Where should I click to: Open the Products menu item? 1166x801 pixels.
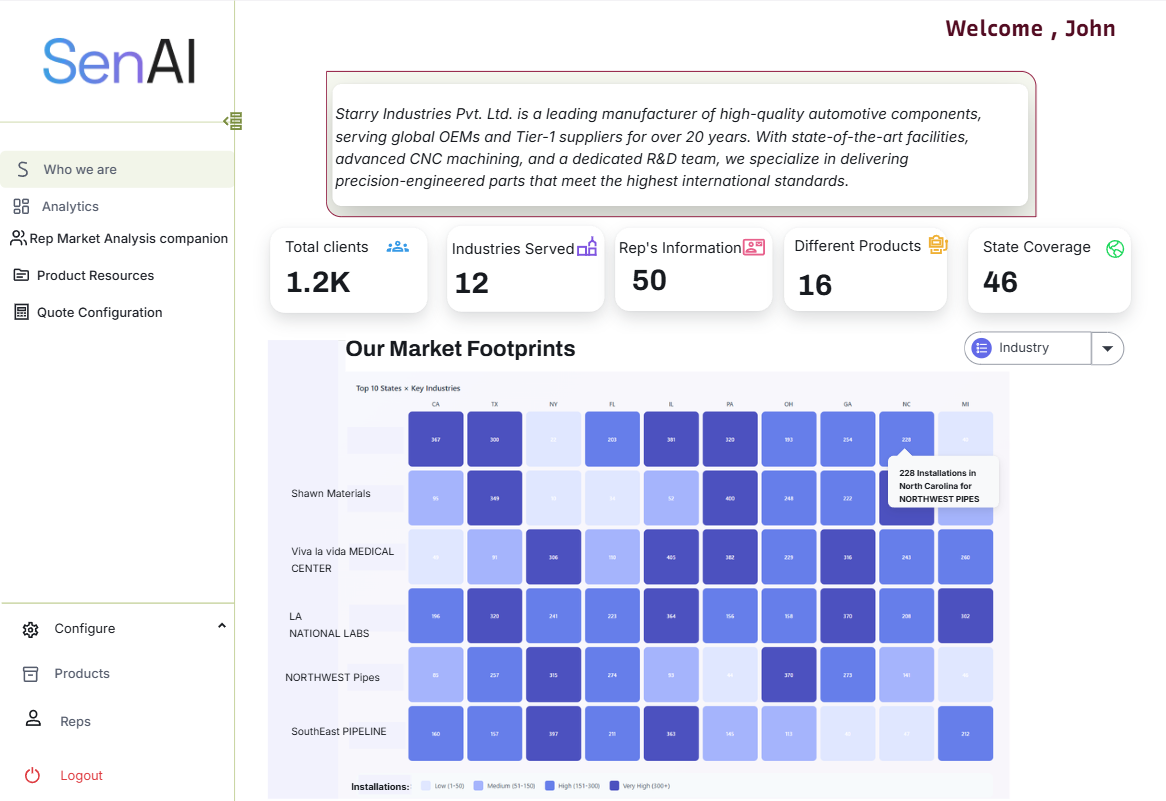pyautogui.click(x=81, y=673)
